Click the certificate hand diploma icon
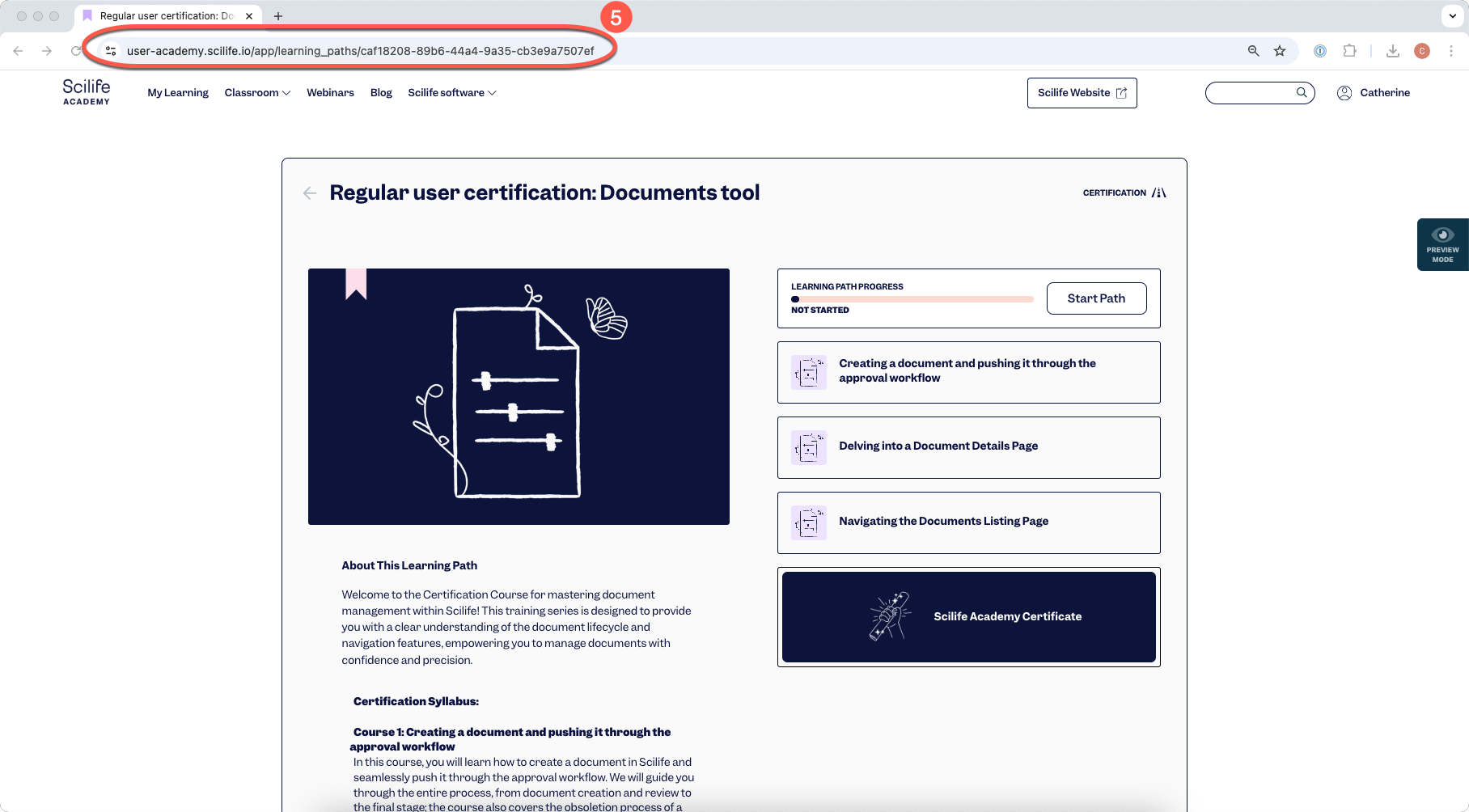Image resolution: width=1469 pixels, height=812 pixels. (x=890, y=616)
